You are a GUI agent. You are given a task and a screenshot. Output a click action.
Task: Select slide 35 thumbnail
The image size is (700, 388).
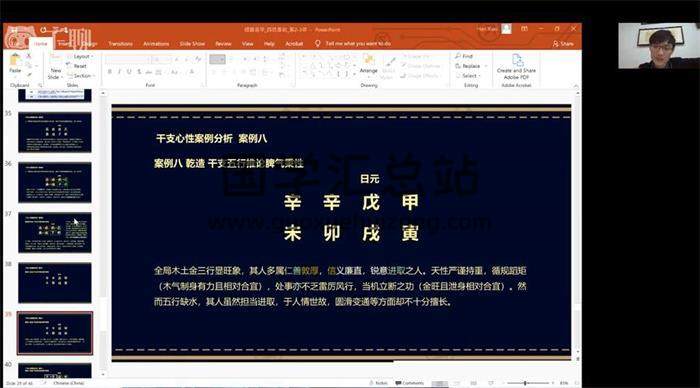55,132
